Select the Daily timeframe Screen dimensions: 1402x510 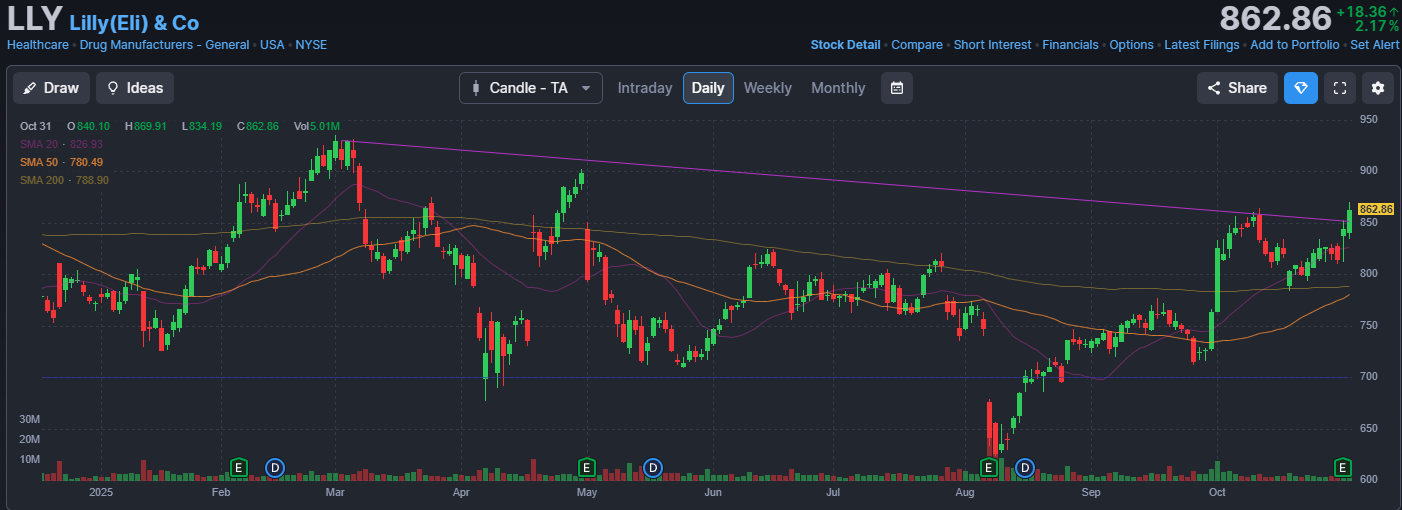[x=708, y=88]
